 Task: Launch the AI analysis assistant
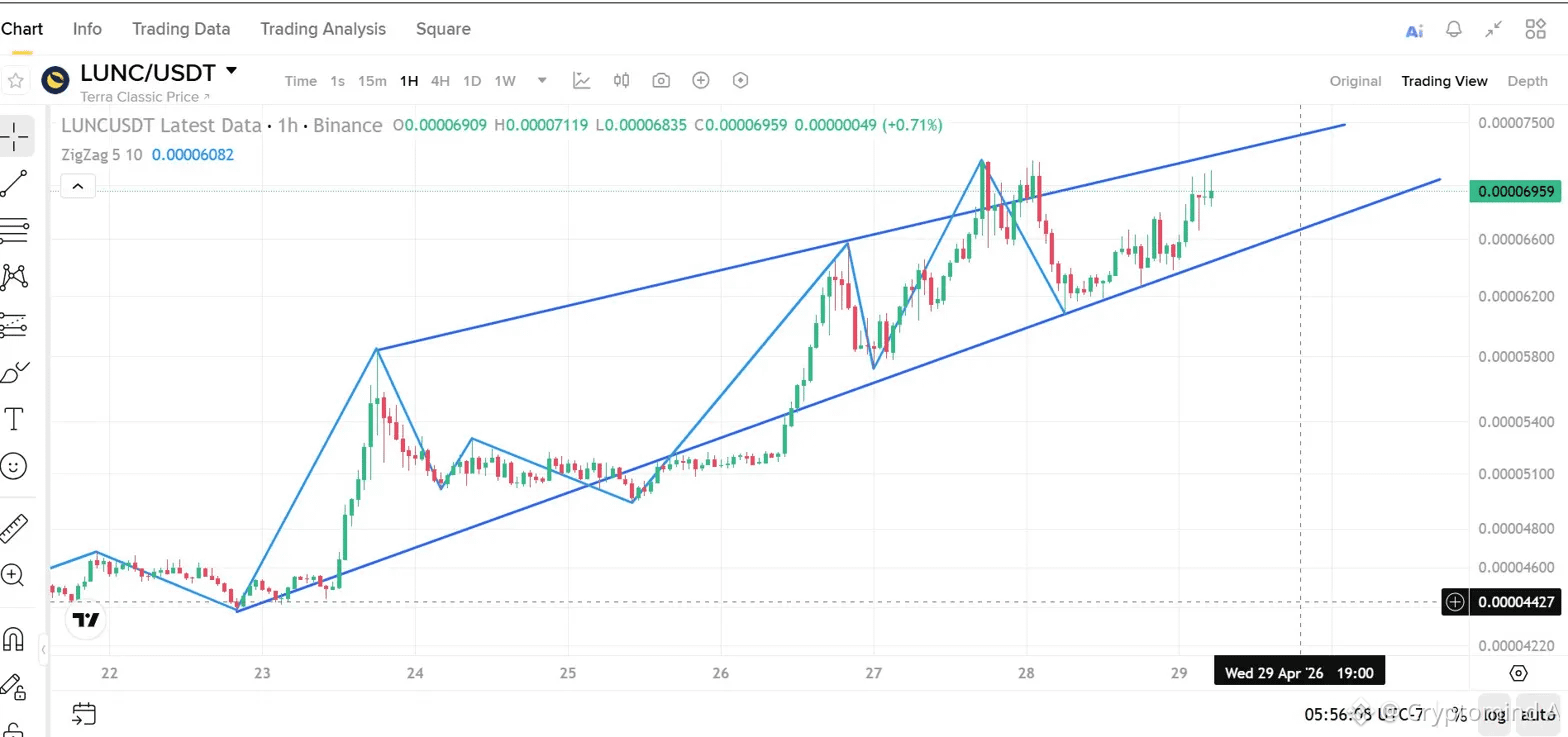click(x=1414, y=30)
